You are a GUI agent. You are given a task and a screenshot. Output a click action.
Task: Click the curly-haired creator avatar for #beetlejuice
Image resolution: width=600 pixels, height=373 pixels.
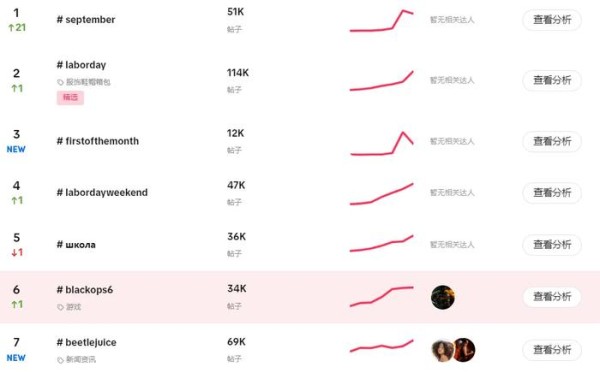point(443,350)
